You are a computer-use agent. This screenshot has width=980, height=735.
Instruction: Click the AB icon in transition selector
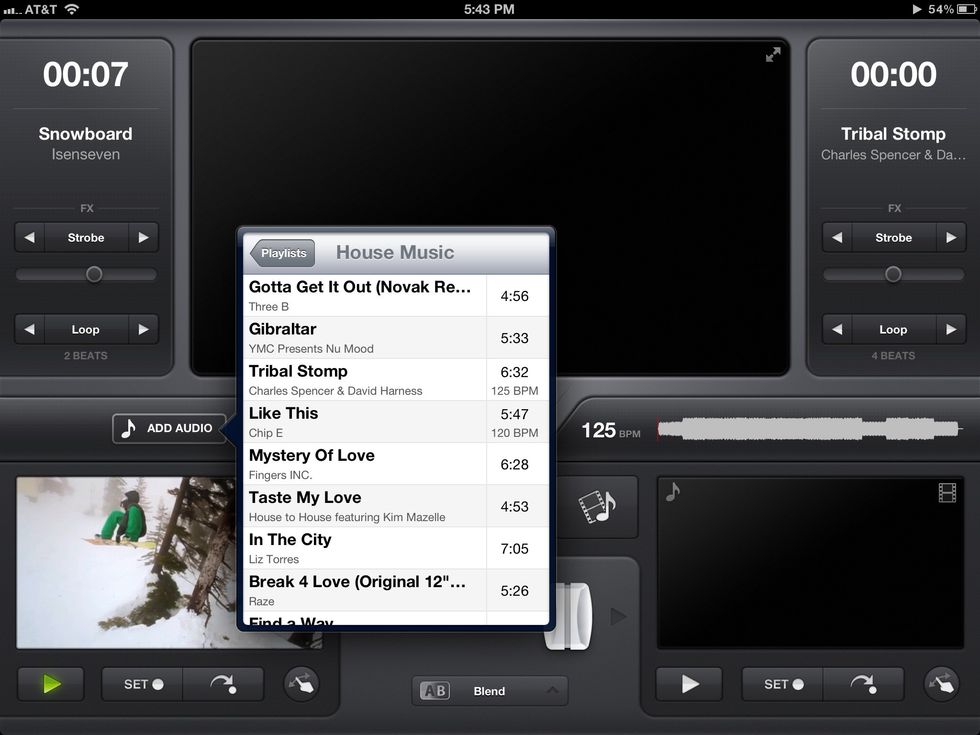point(435,691)
